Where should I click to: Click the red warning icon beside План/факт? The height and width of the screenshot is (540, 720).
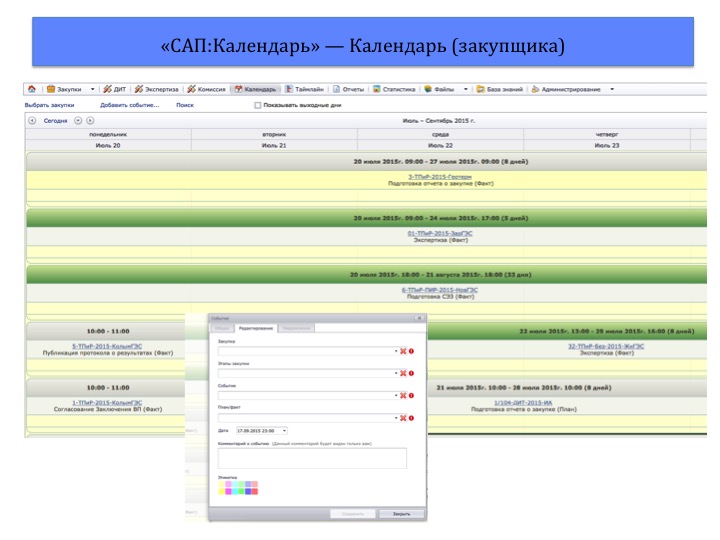[x=411, y=418]
